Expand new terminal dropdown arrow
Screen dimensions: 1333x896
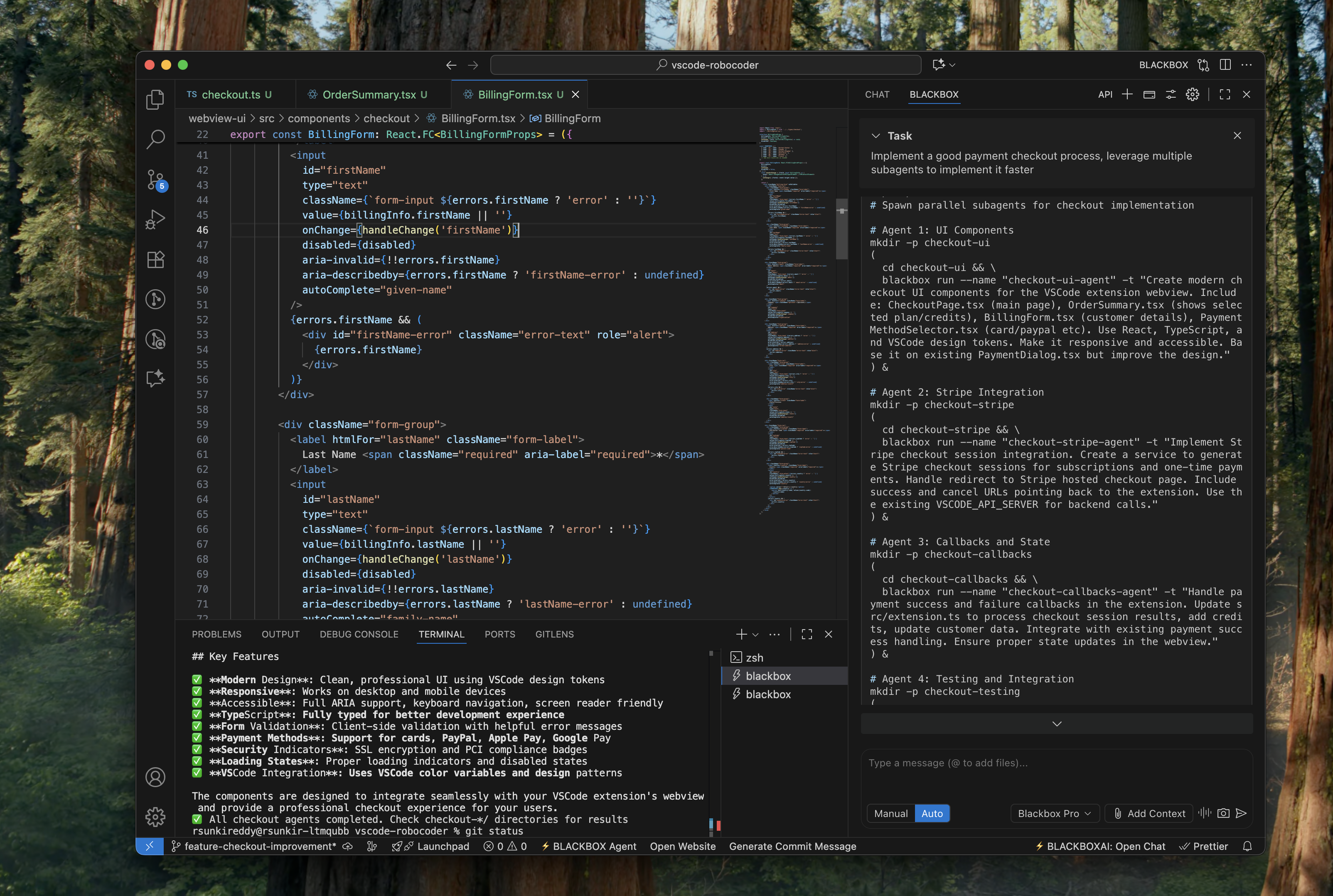[x=755, y=635]
